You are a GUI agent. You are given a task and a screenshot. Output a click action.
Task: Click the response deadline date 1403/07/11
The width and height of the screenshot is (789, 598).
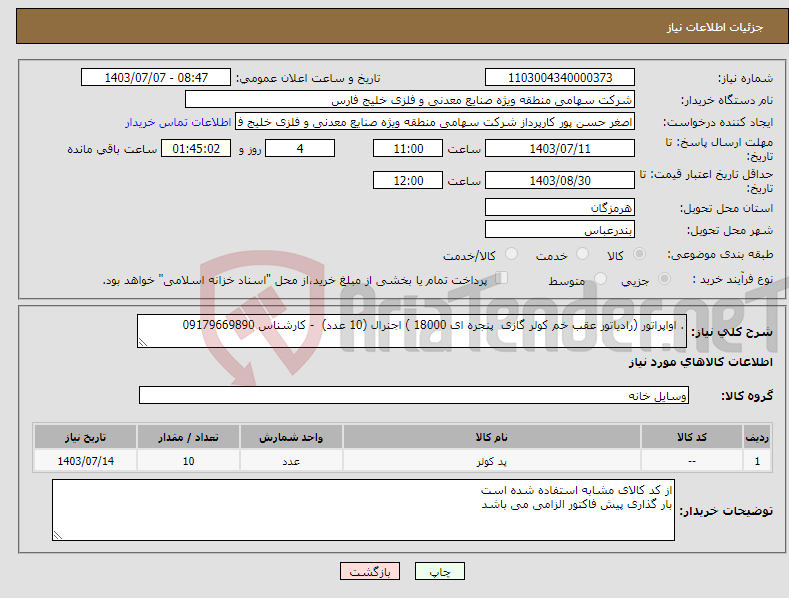[560, 148]
